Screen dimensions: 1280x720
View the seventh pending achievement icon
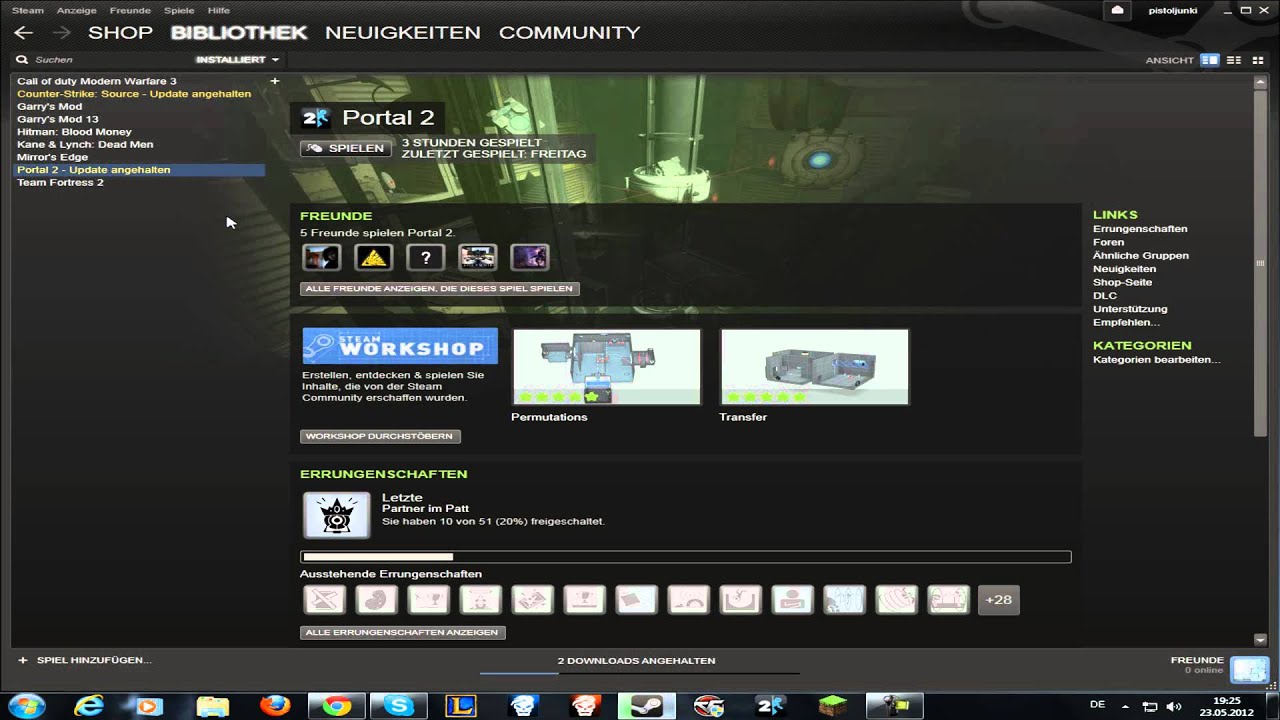636,599
